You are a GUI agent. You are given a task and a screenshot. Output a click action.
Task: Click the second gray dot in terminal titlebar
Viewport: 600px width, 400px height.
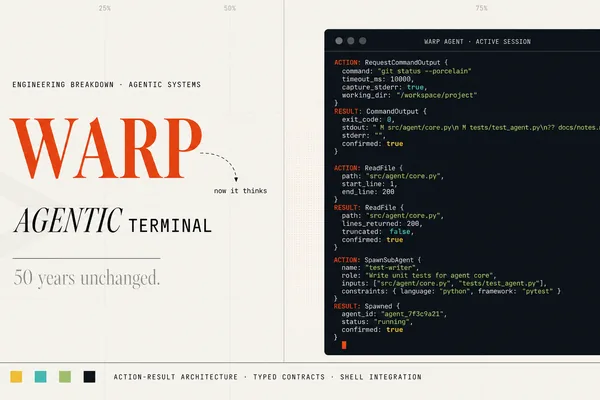coord(351,41)
